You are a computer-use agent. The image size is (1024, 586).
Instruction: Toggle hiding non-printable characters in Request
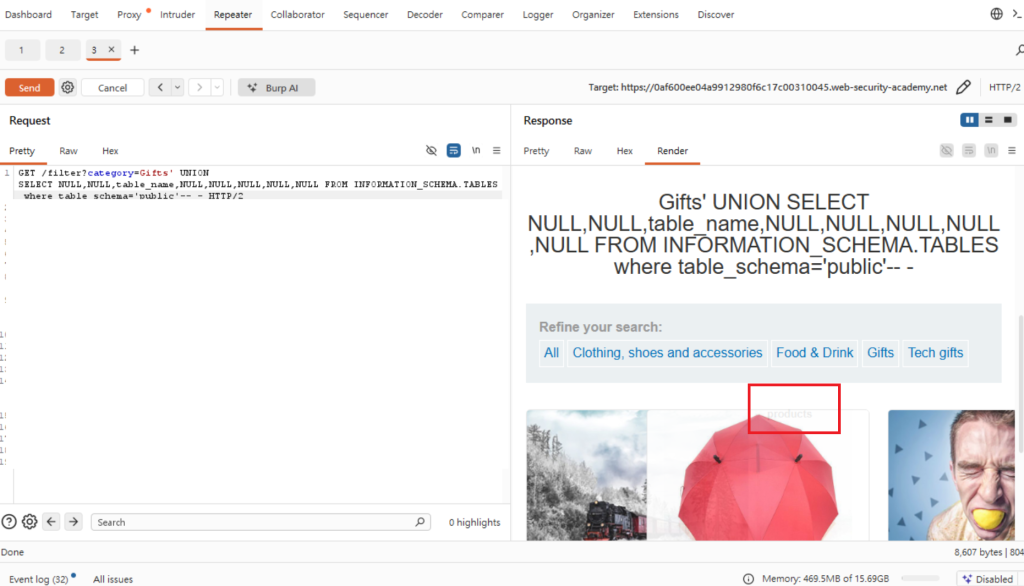[x=431, y=150]
